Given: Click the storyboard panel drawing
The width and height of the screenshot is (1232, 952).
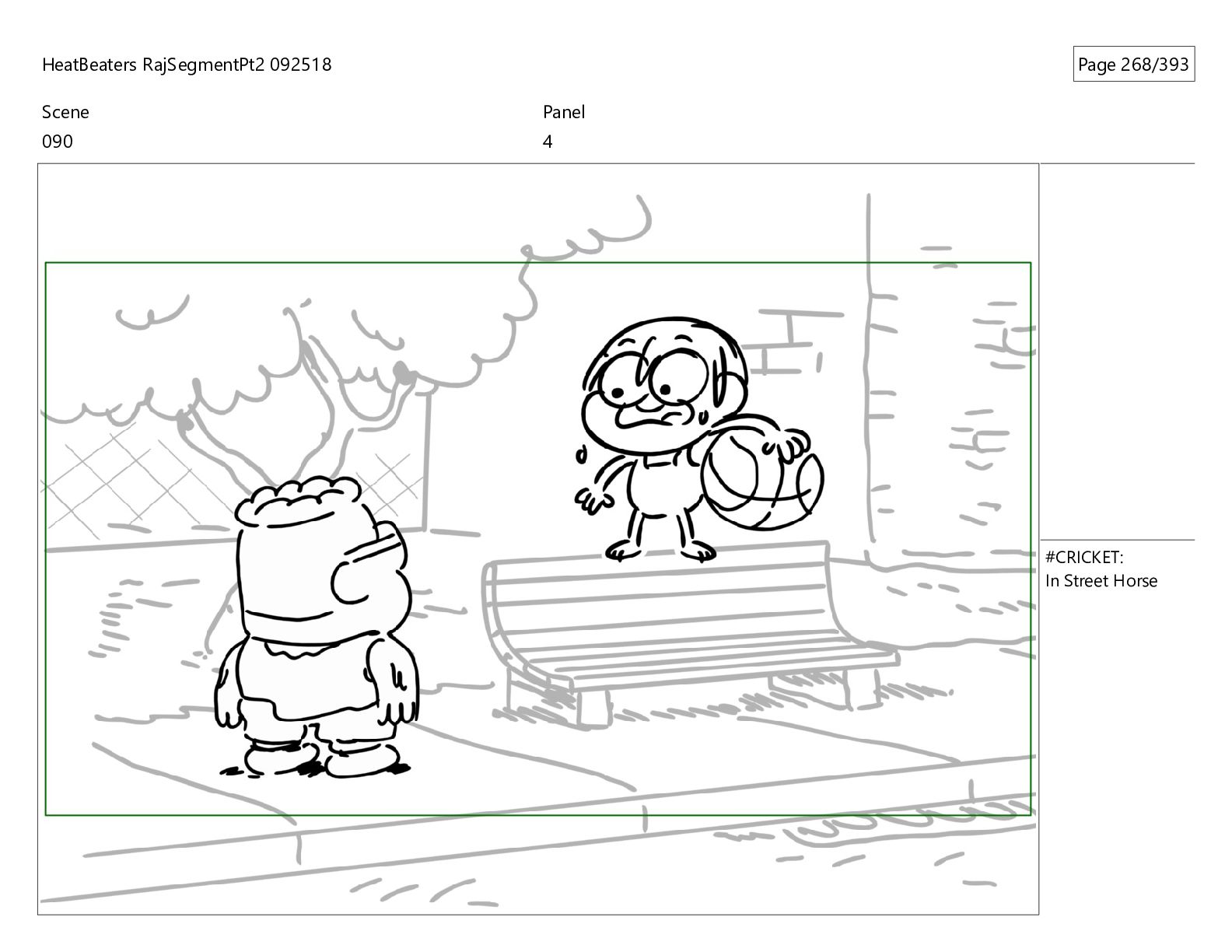Looking at the screenshot, I should (x=538, y=539).
